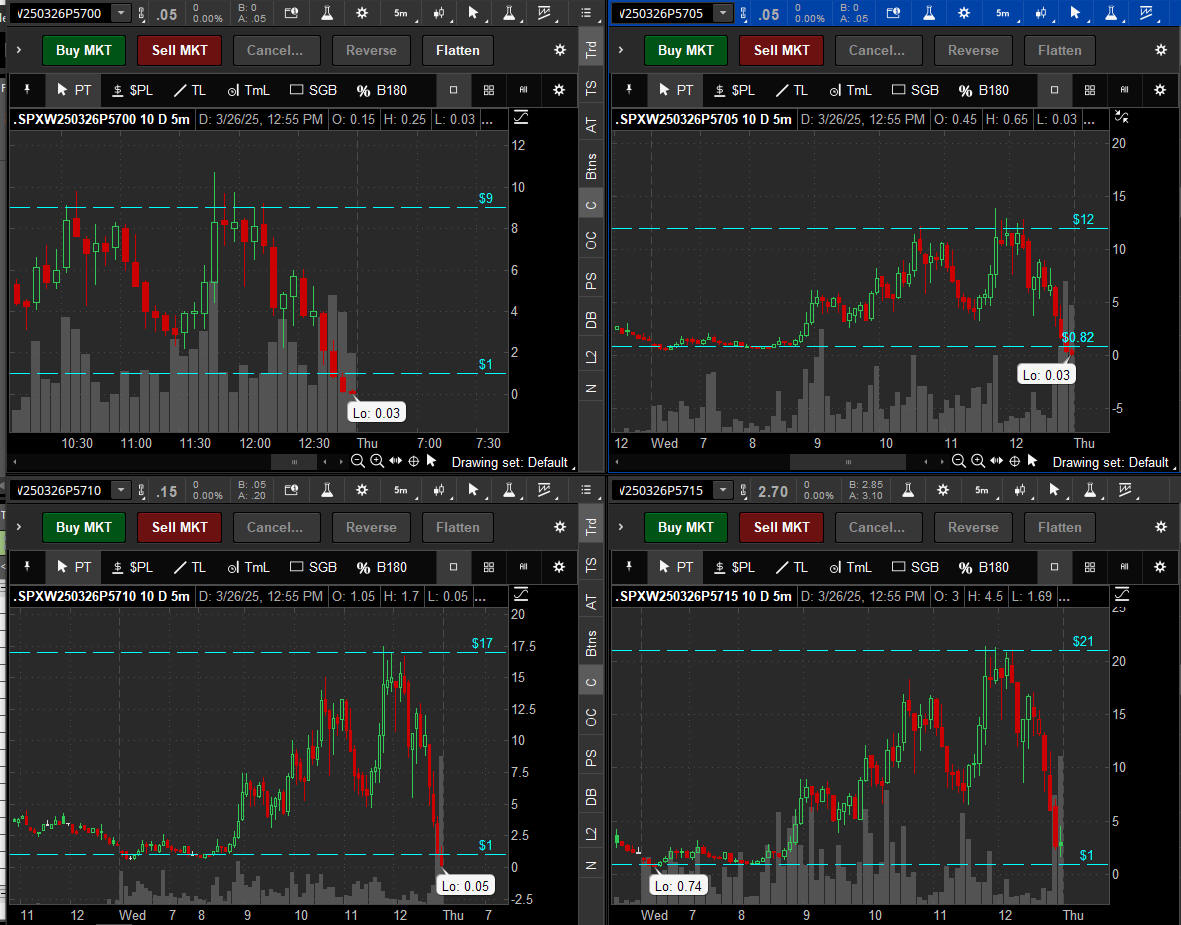Image resolution: width=1181 pixels, height=925 pixels.
Task: Click the horizontal scrollbar thumb under the P5705 chart
Action: (847, 462)
